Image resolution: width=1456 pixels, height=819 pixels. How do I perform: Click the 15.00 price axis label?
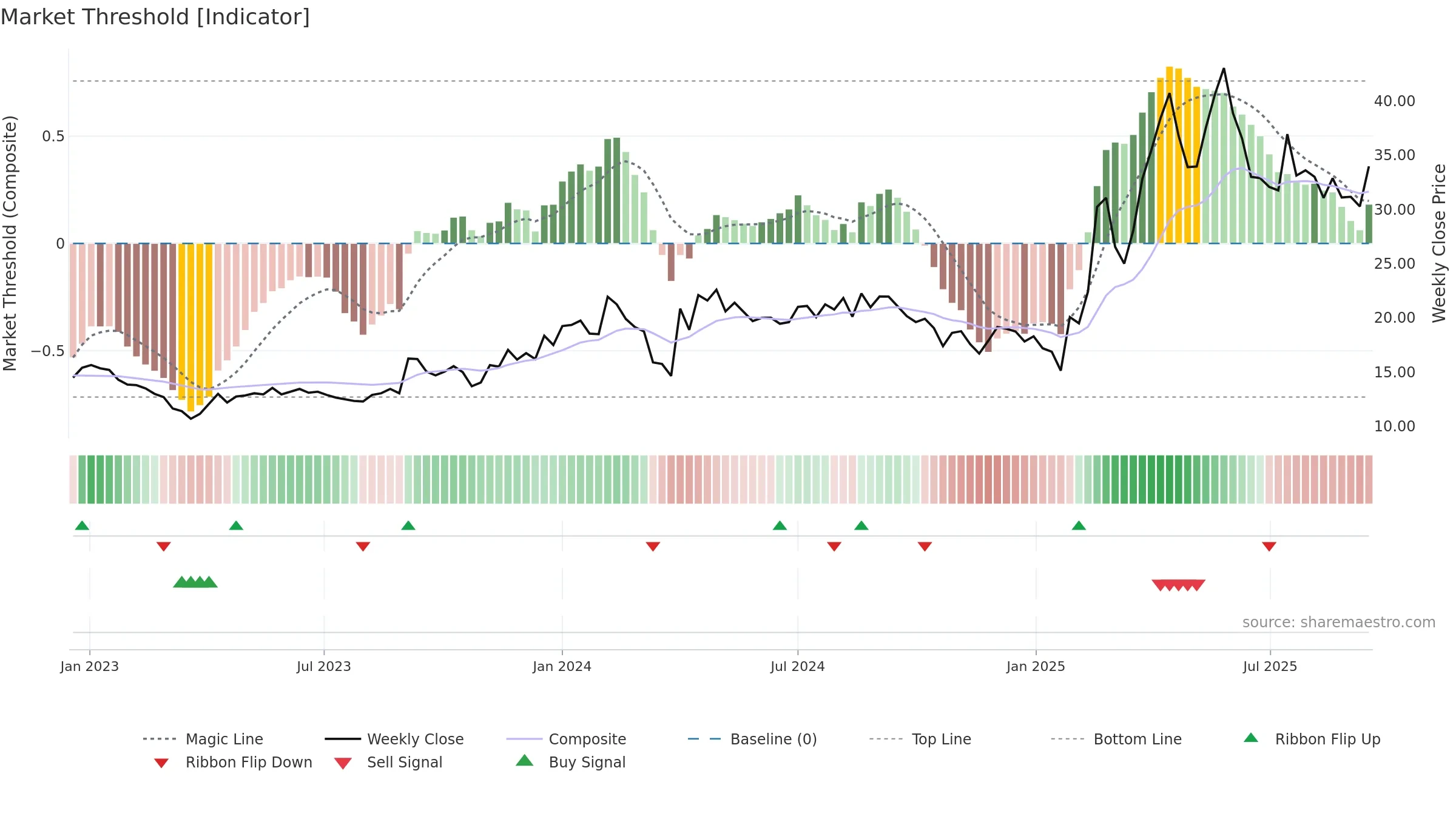click(x=1395, y=372)
